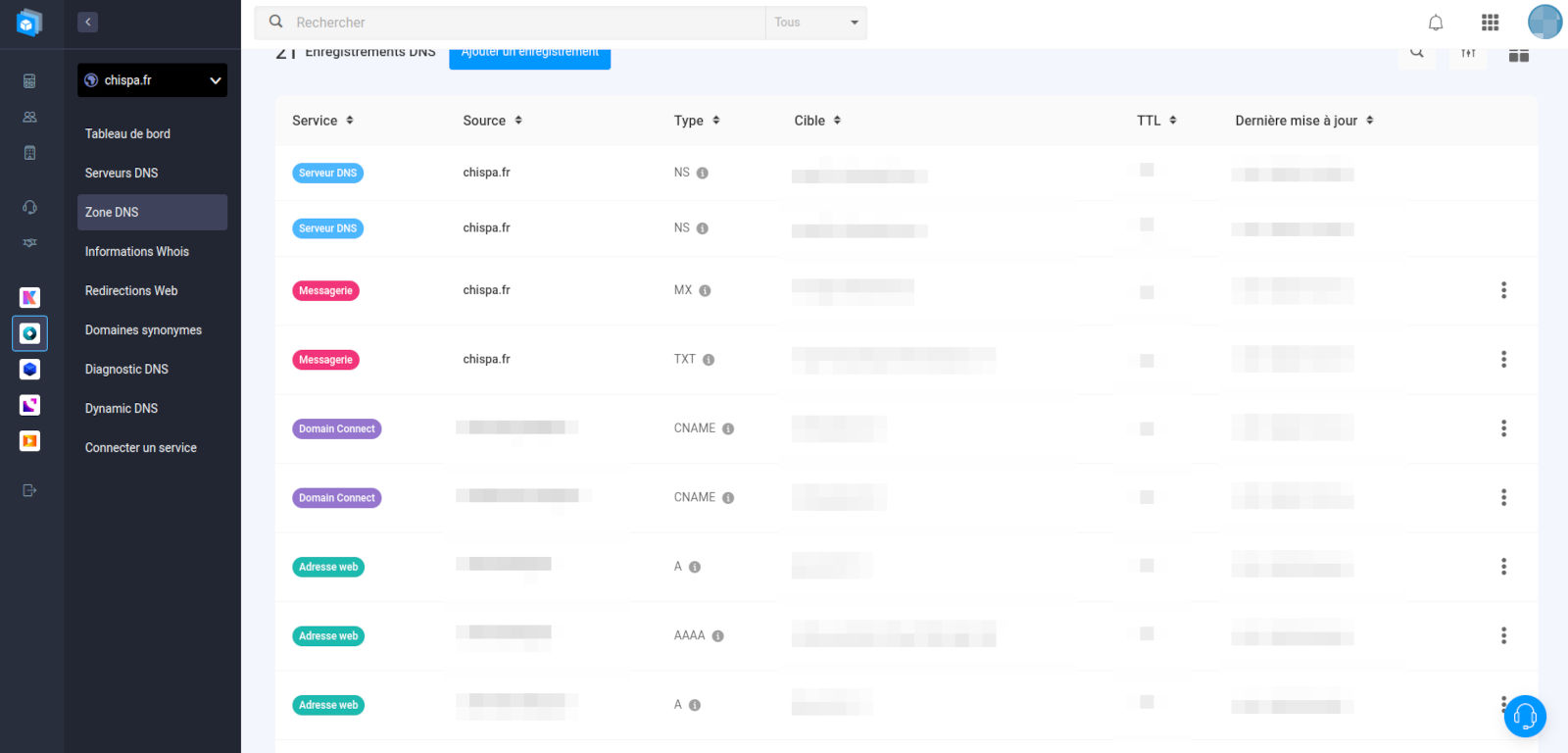Open three-dot menu for MX record
Image resolution: width=1568 pixels, height=753 pixels.
1503,290
